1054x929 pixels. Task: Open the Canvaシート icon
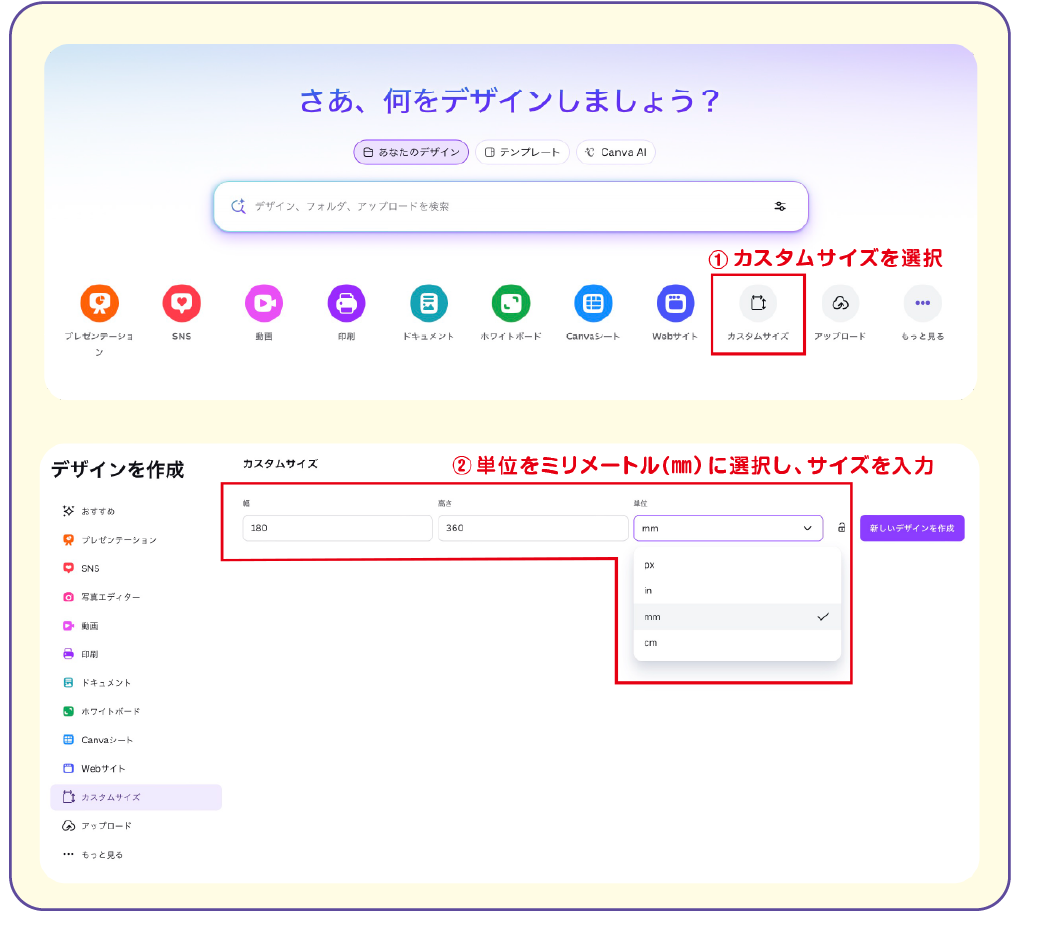pyautogui.click(x=593, y=303)
